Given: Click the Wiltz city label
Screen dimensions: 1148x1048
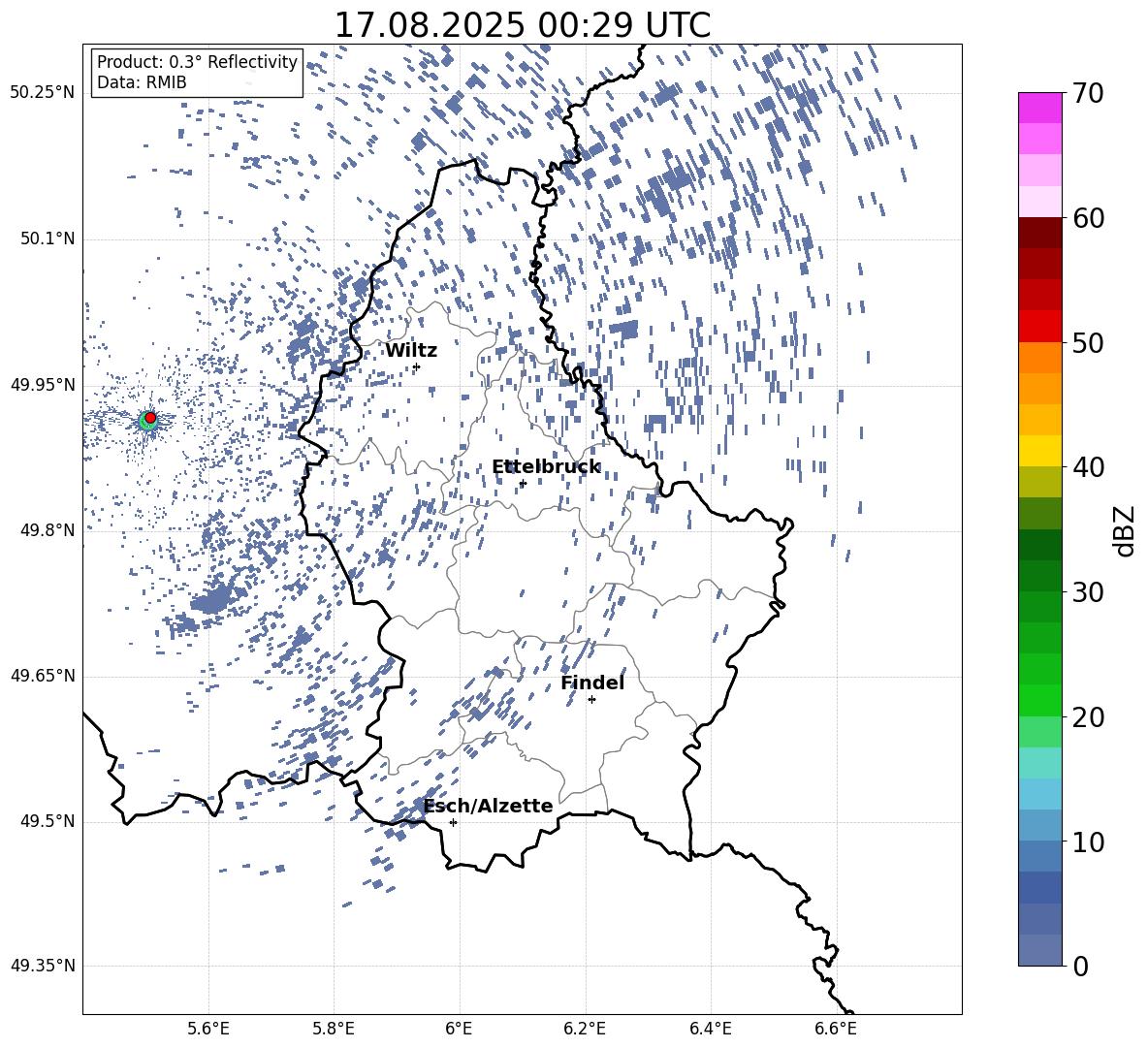Looking at the screenshot, I should (x=411, y=351).
